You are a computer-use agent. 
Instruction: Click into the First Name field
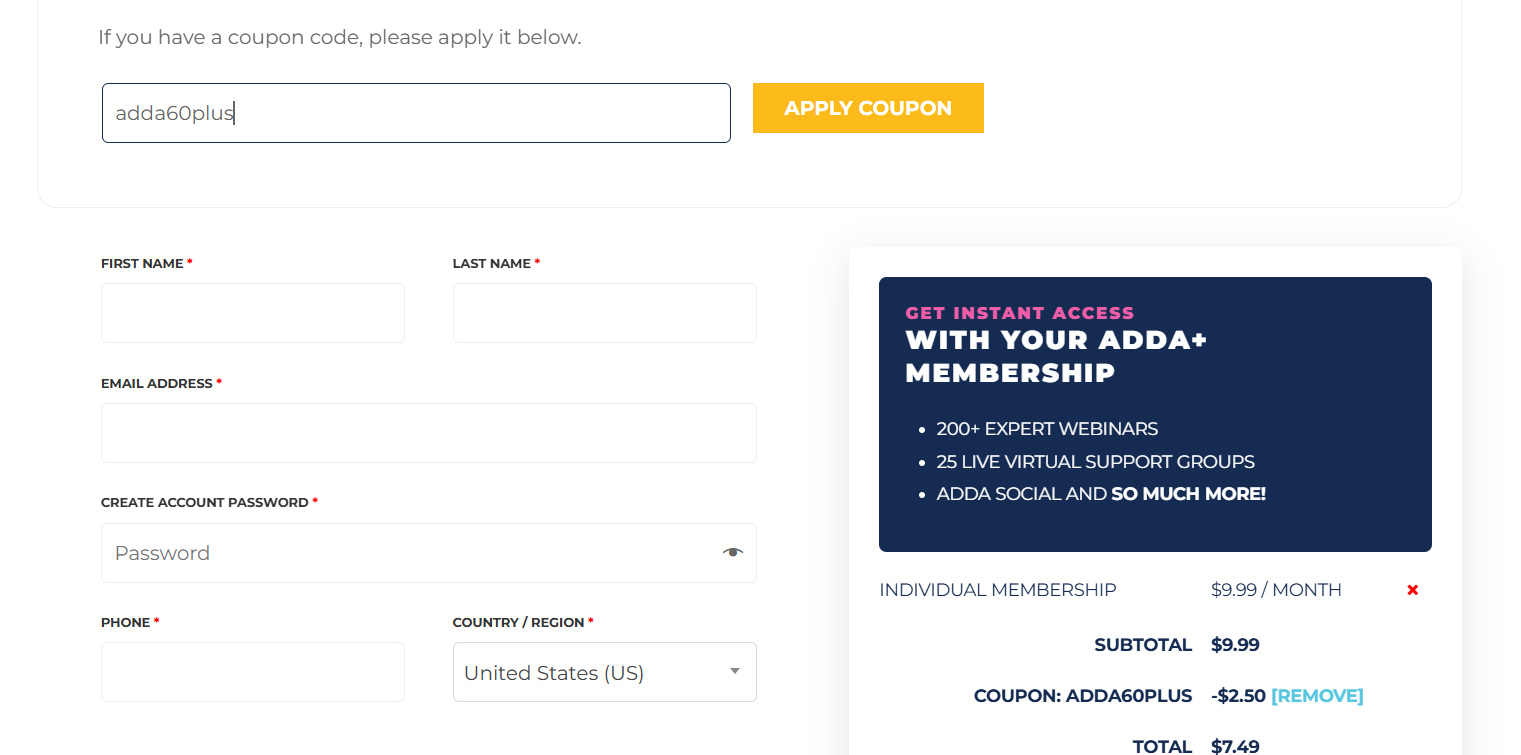(x=253, y=313)
